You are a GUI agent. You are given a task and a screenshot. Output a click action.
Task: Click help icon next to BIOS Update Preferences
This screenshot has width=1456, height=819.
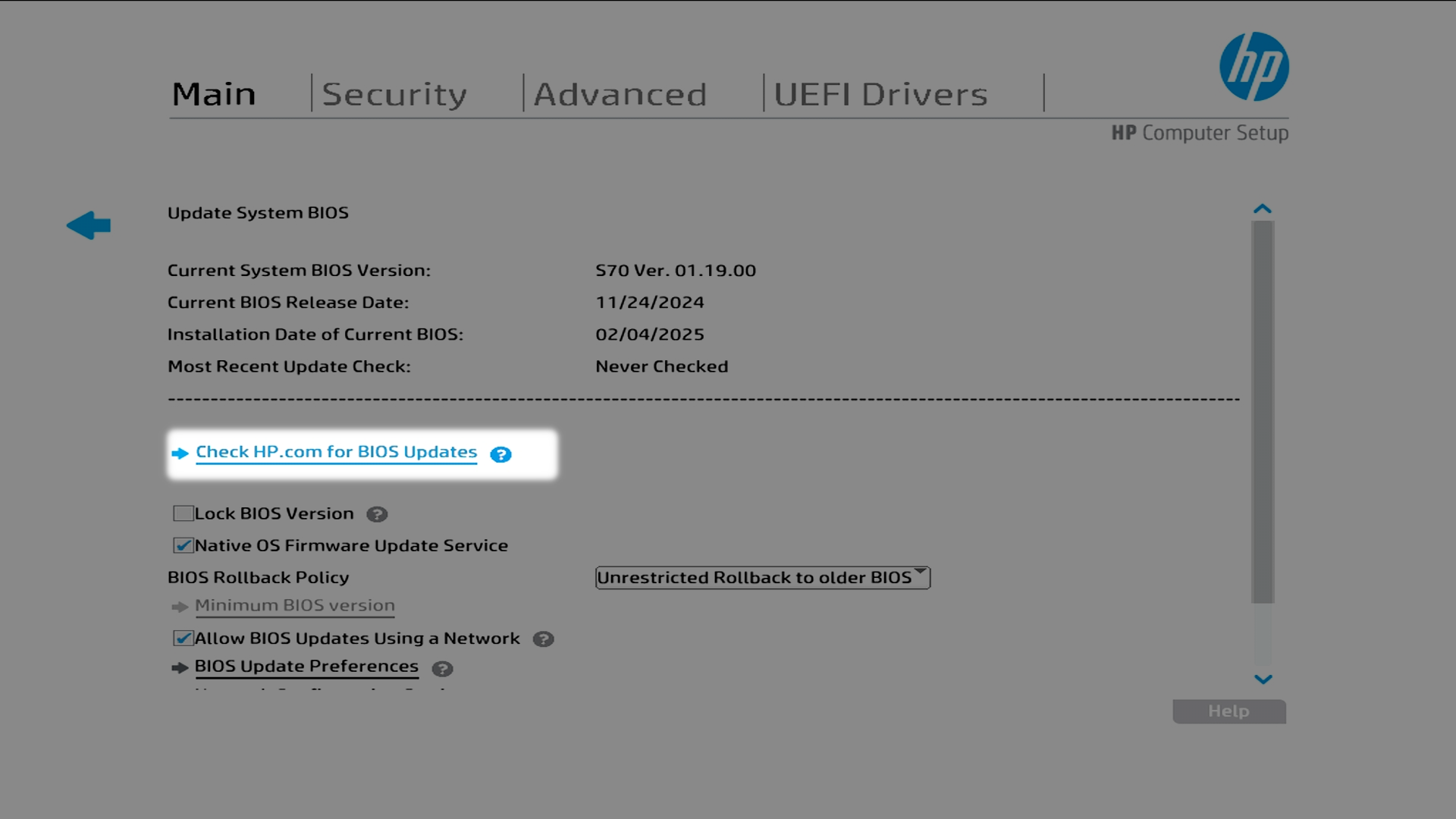442,669
